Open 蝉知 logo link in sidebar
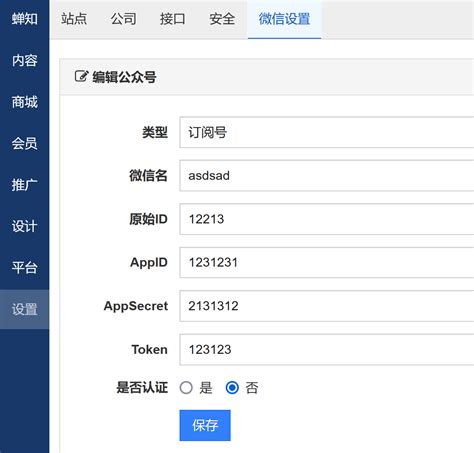Screen dimensions: 474x453 (x=25, y=19)
